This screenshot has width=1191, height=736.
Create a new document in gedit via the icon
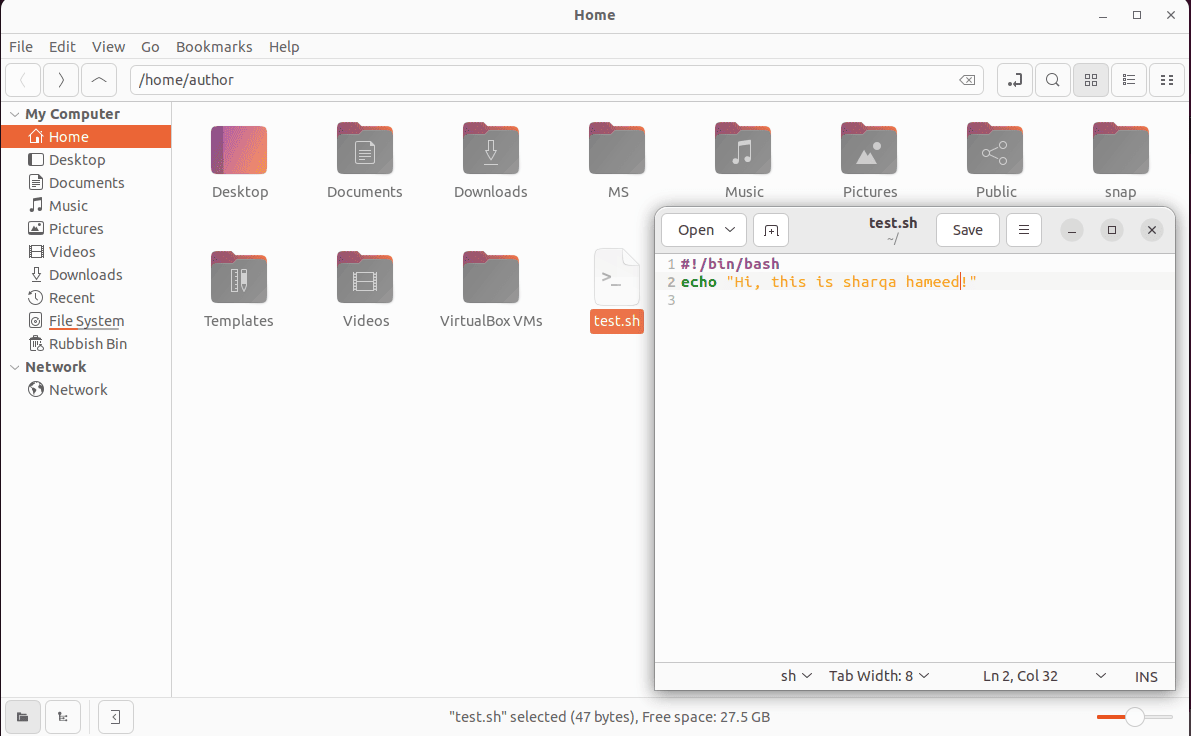[x=770, y=230]
